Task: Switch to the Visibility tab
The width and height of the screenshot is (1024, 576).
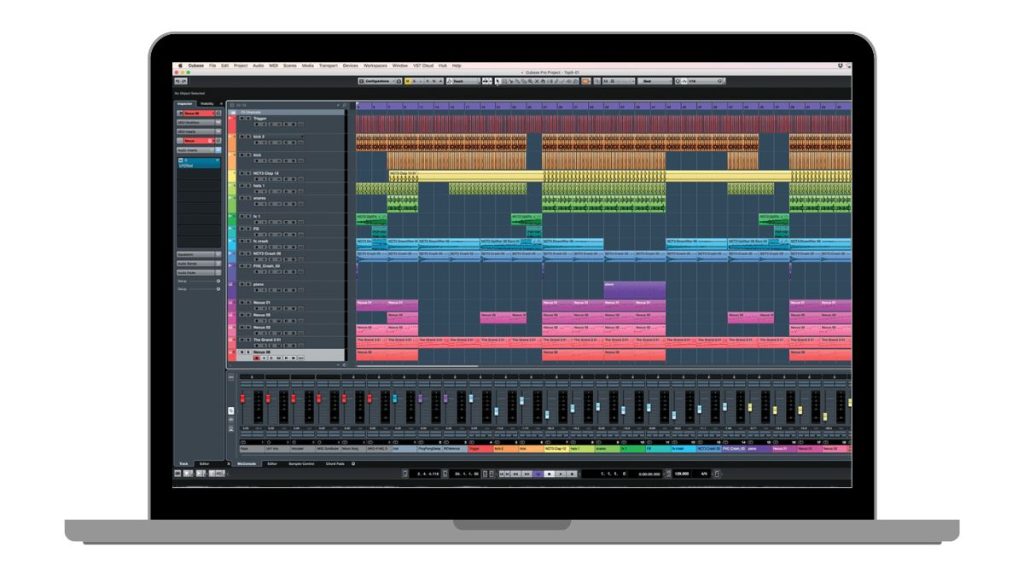Action: coord(208,104)
